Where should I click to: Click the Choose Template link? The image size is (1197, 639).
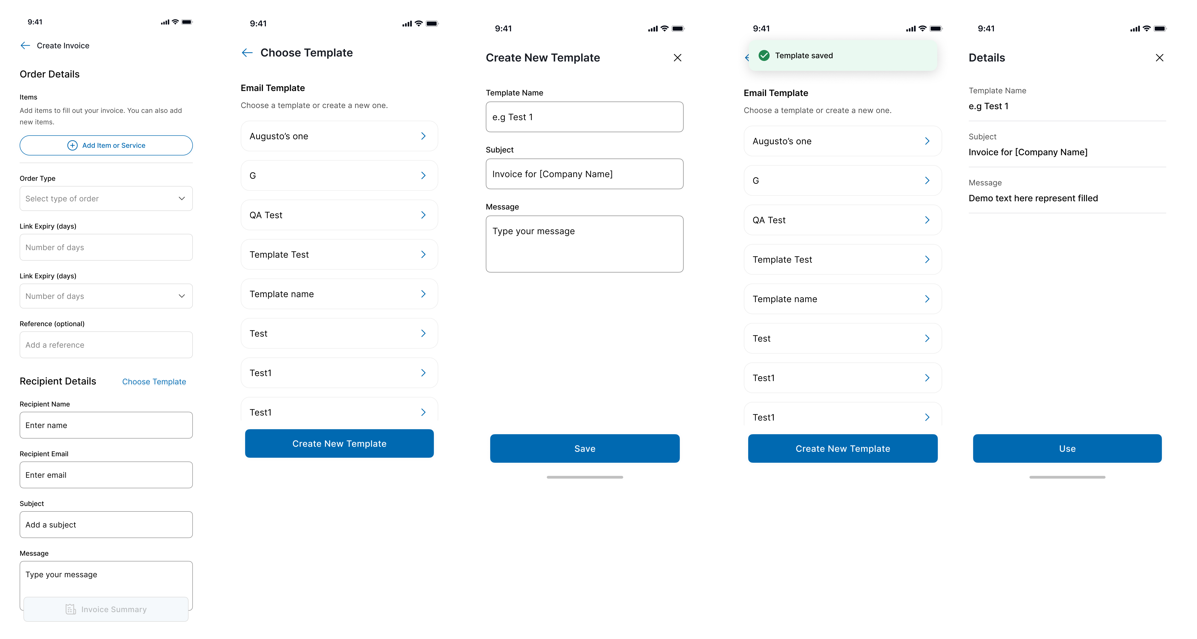pos(154,382)
